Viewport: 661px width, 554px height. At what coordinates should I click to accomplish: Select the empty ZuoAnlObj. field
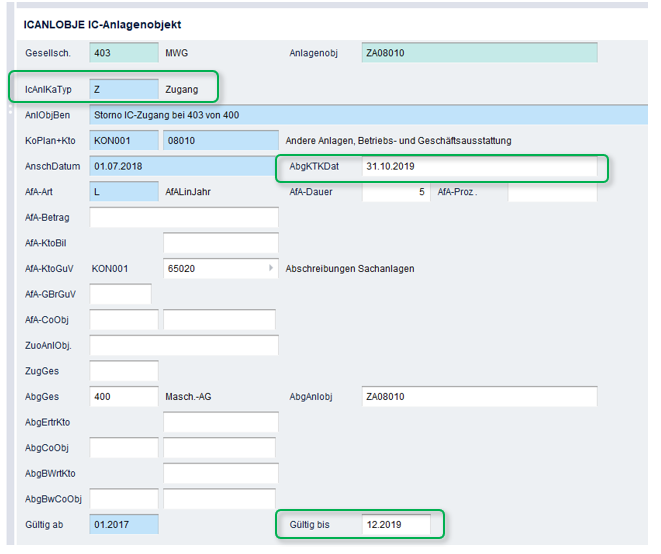coord(184,345)
